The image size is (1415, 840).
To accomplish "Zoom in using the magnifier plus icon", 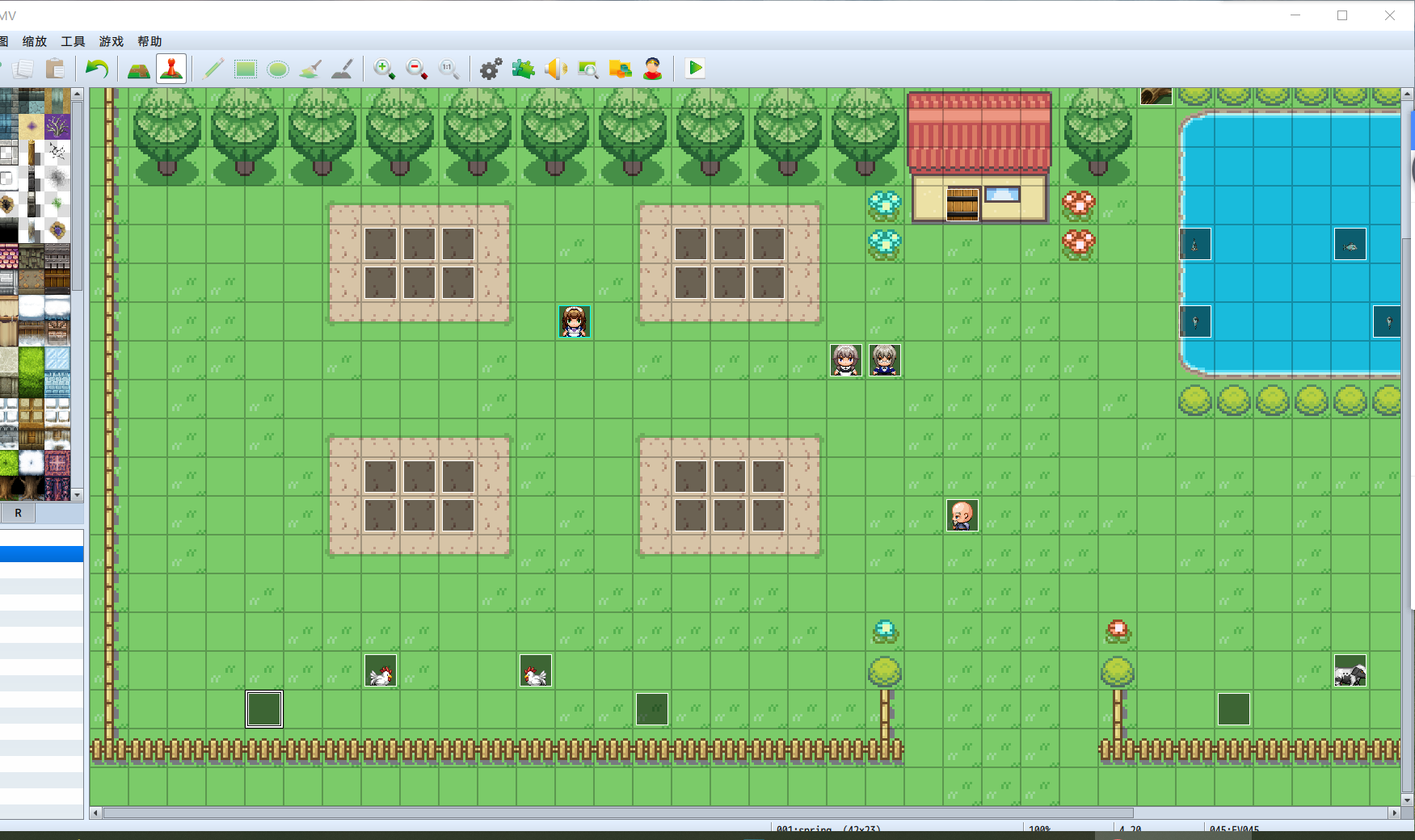I will 384,69.
